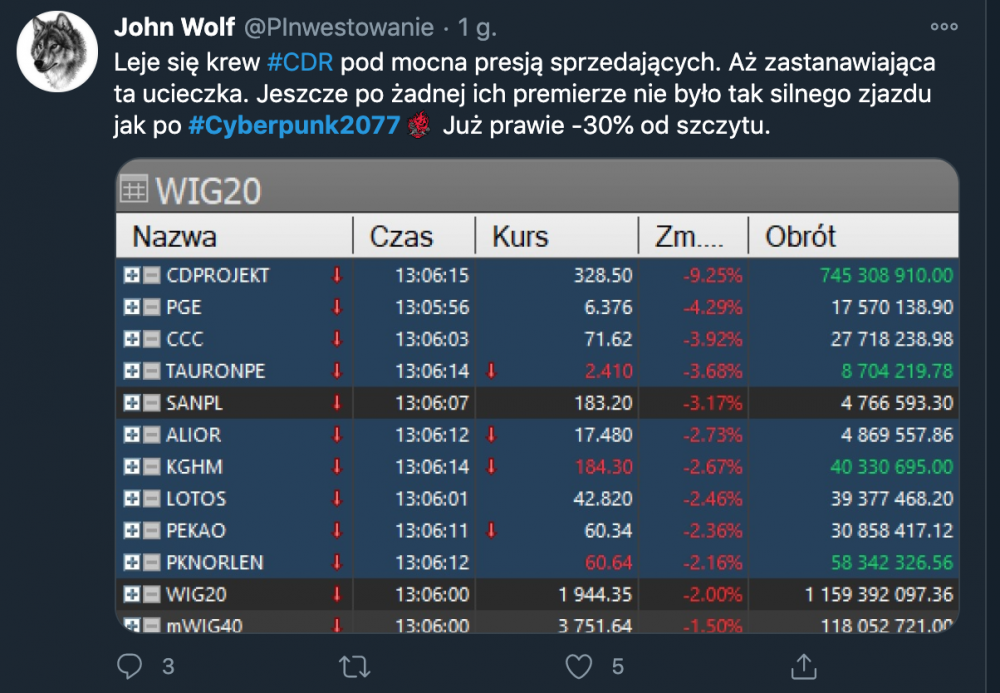
Task: Open the tweet's three-dot more menu
Action: click(x=943, y=28)
